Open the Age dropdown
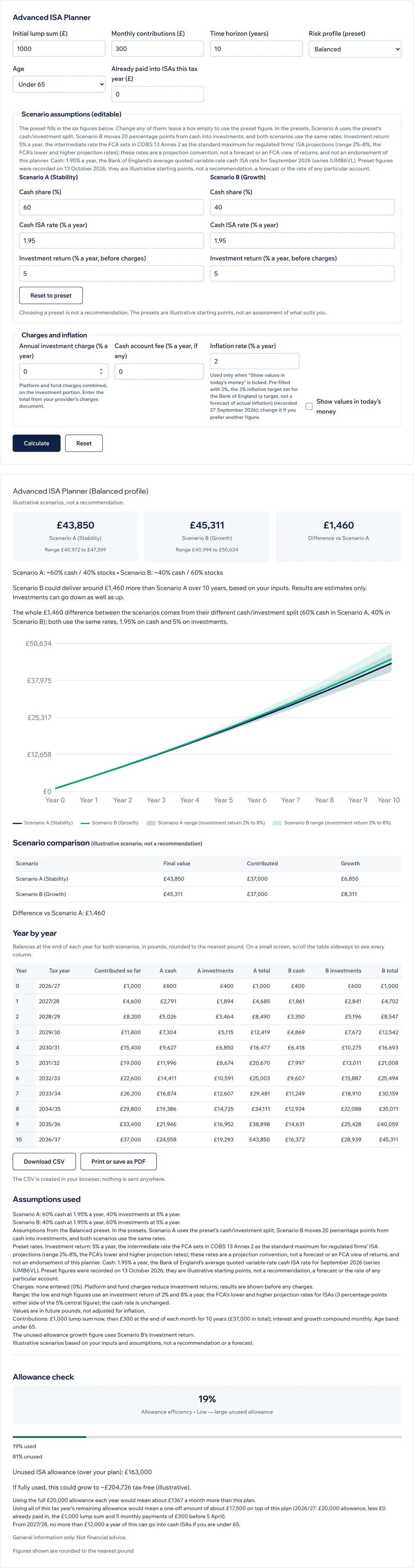Screen dimensions: 414x1568 (59, 85)
